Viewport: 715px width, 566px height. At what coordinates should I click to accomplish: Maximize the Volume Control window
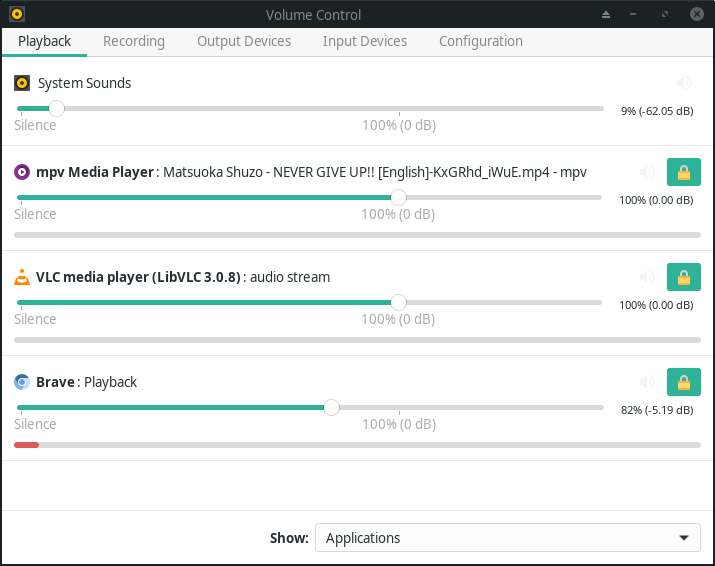[x=665, y=15]
